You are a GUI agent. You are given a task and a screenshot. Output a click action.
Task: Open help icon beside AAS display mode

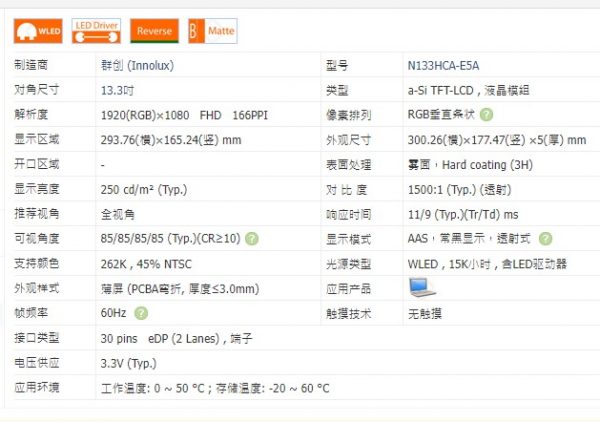pos(545,238)
